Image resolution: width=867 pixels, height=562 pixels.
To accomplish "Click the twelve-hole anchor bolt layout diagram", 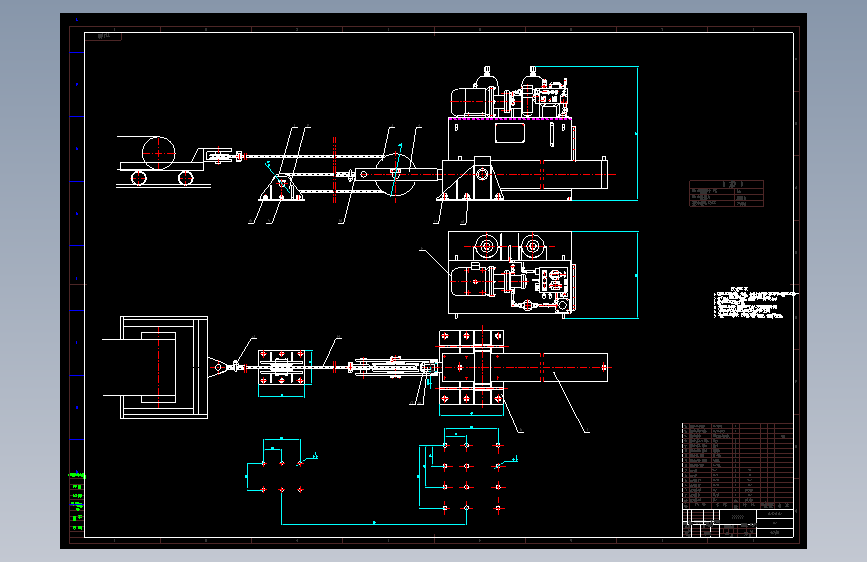I will pyautogui.click(x=468, y=470).
